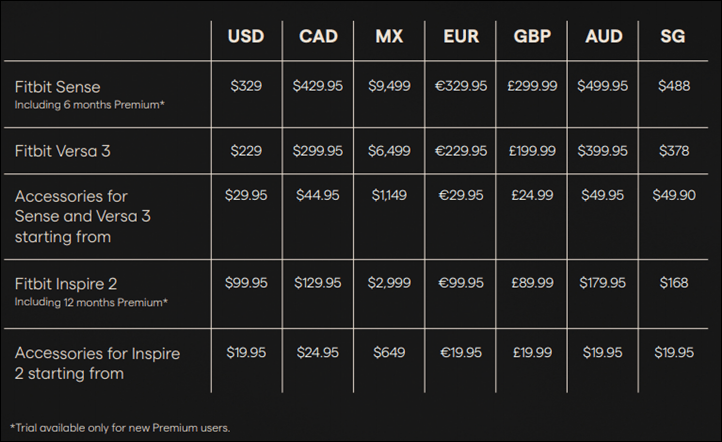Select the Versa 3 price in GBP £199.99
This screenshot has height=442, width=722.
pyautogui.click(x=532, y=151)
